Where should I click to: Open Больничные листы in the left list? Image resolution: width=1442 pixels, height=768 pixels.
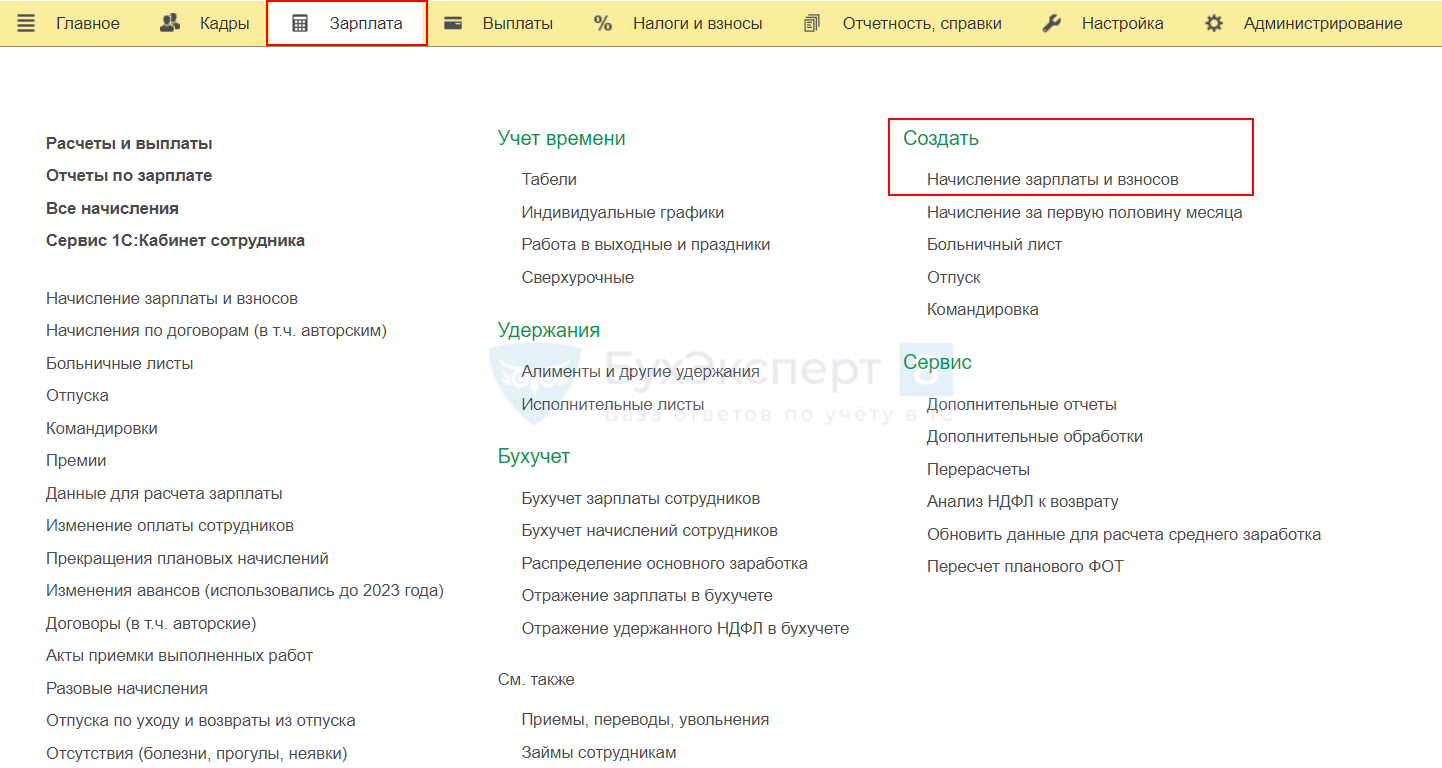[x=120, y=363]
